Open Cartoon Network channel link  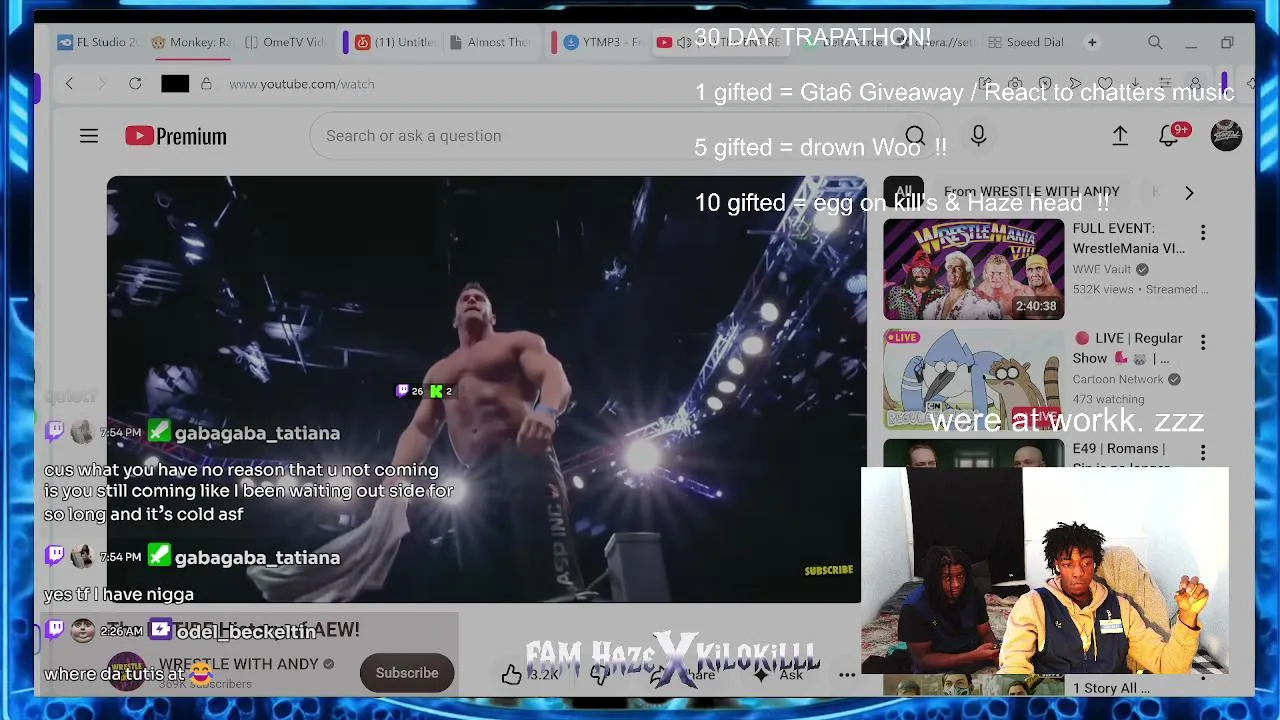click(x=1118, y=379)
